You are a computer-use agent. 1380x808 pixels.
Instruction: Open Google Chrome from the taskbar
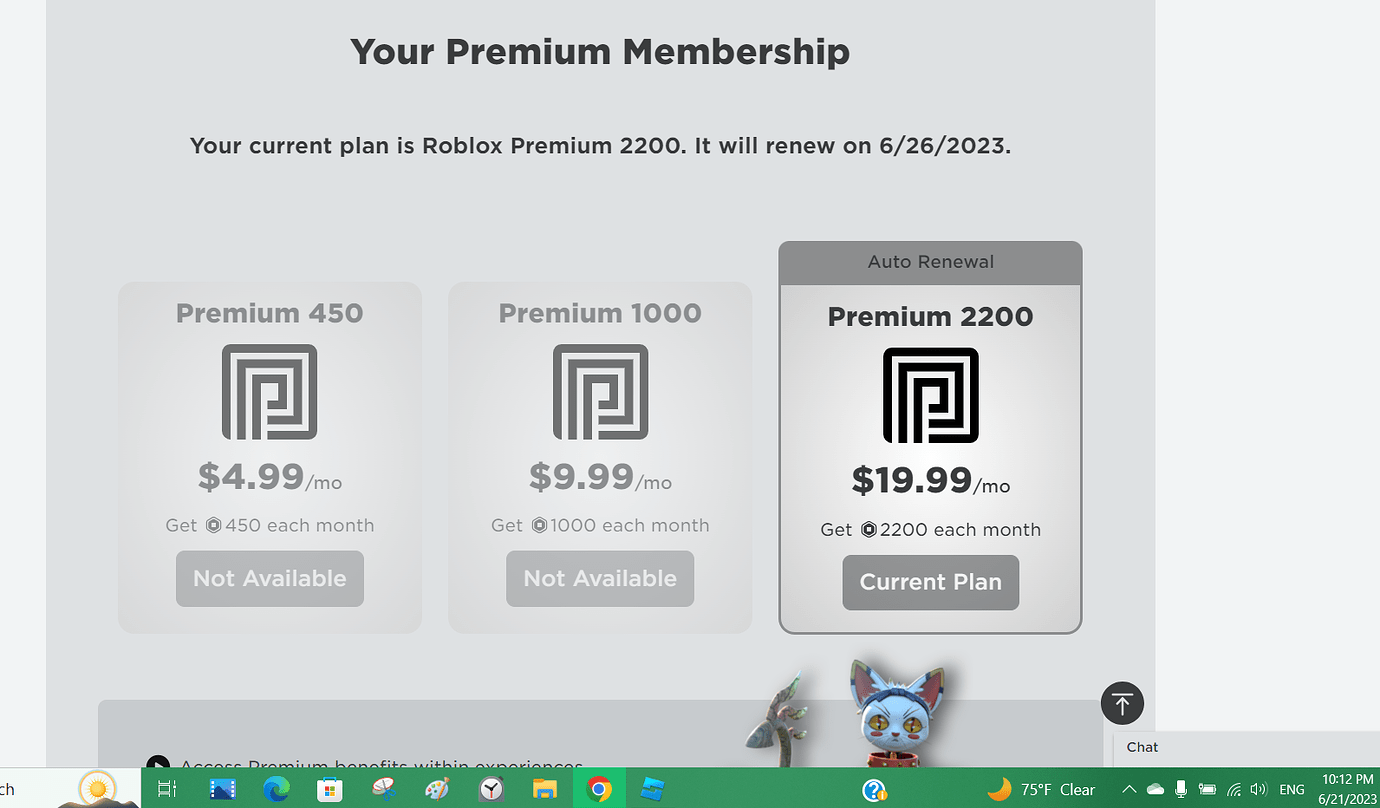pos(598,789)
